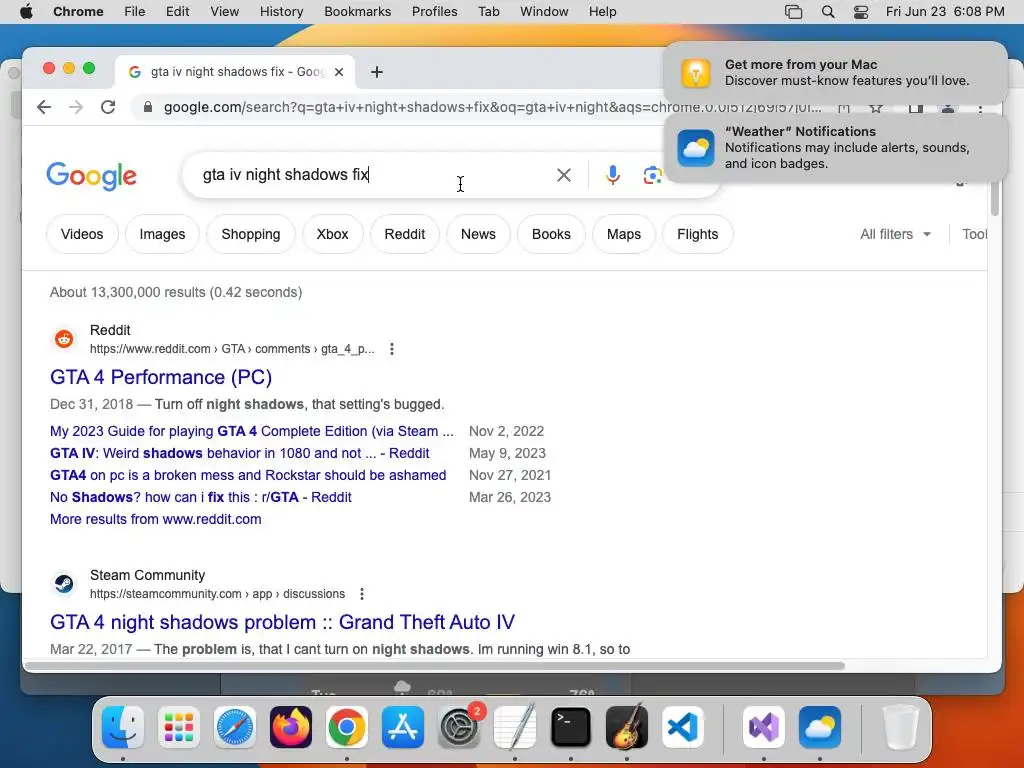The image size is (1024, 768).
Task: Open App Store from the Dock
Action: click(403, 728)
